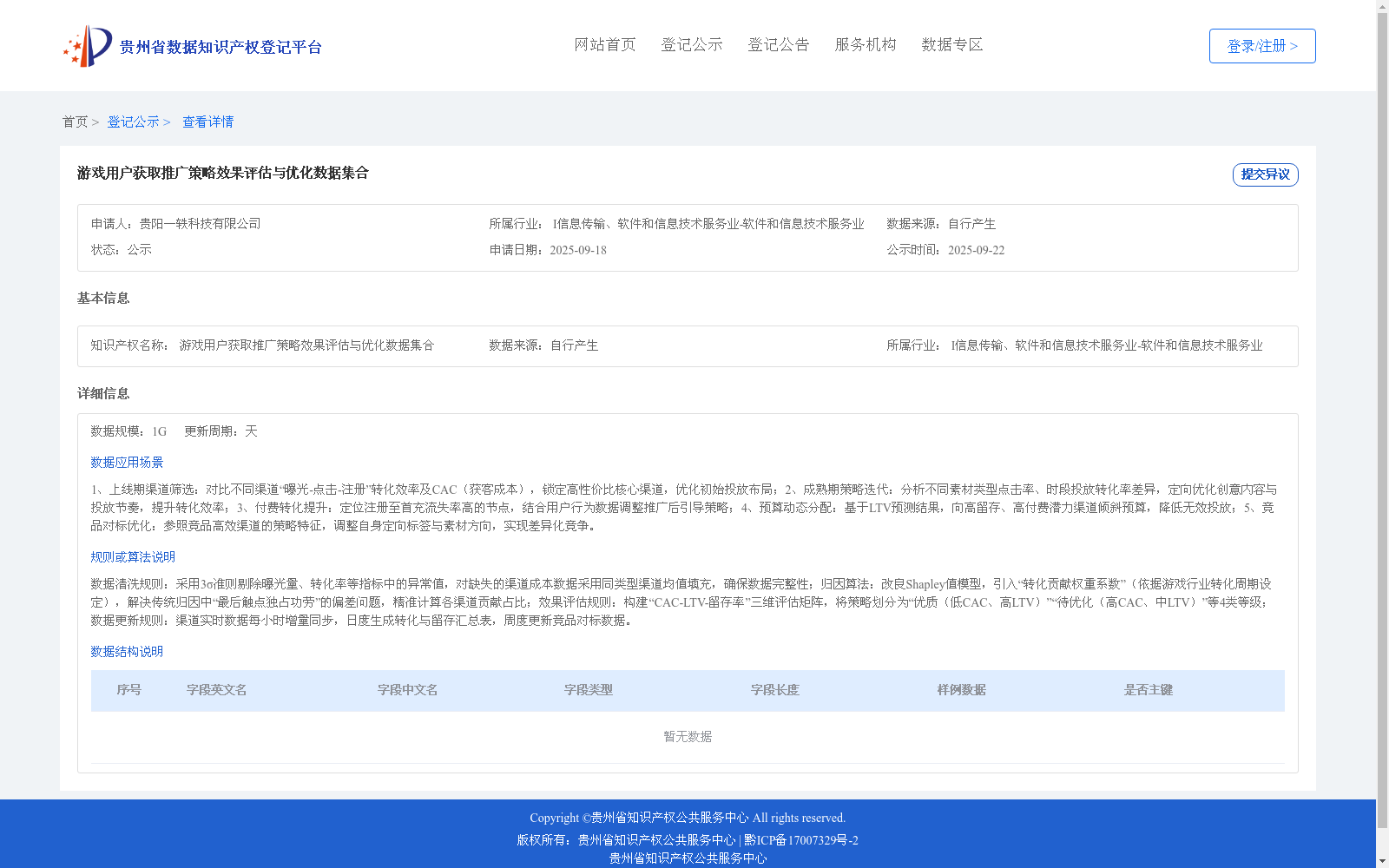The height and width of the screenshot is (868, 1389).
Task: Click the platform title 贵州省数据知识产权登记平台
Action: [221, 47]
